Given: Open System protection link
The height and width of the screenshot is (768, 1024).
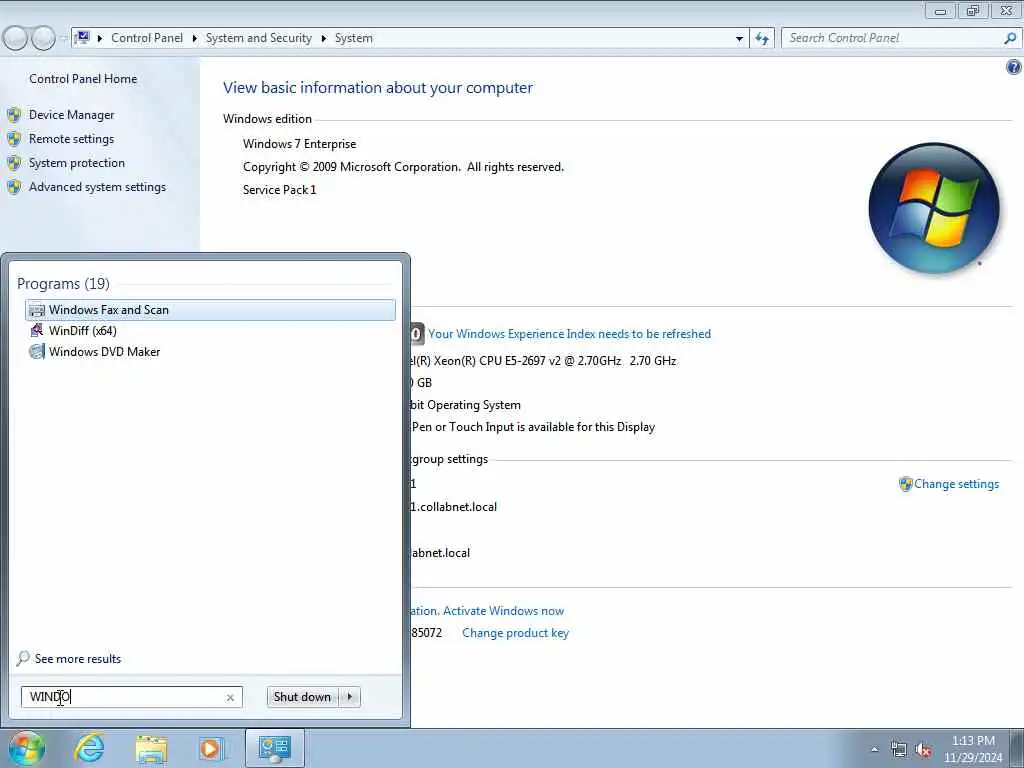Looking at the screenshot, I should coord(76,163).
